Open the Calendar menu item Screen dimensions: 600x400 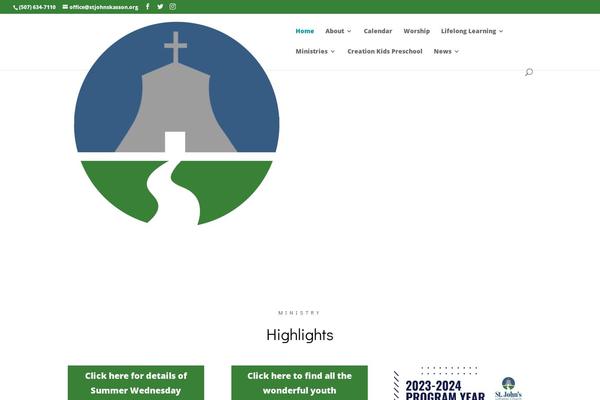[x=378, y=31]
